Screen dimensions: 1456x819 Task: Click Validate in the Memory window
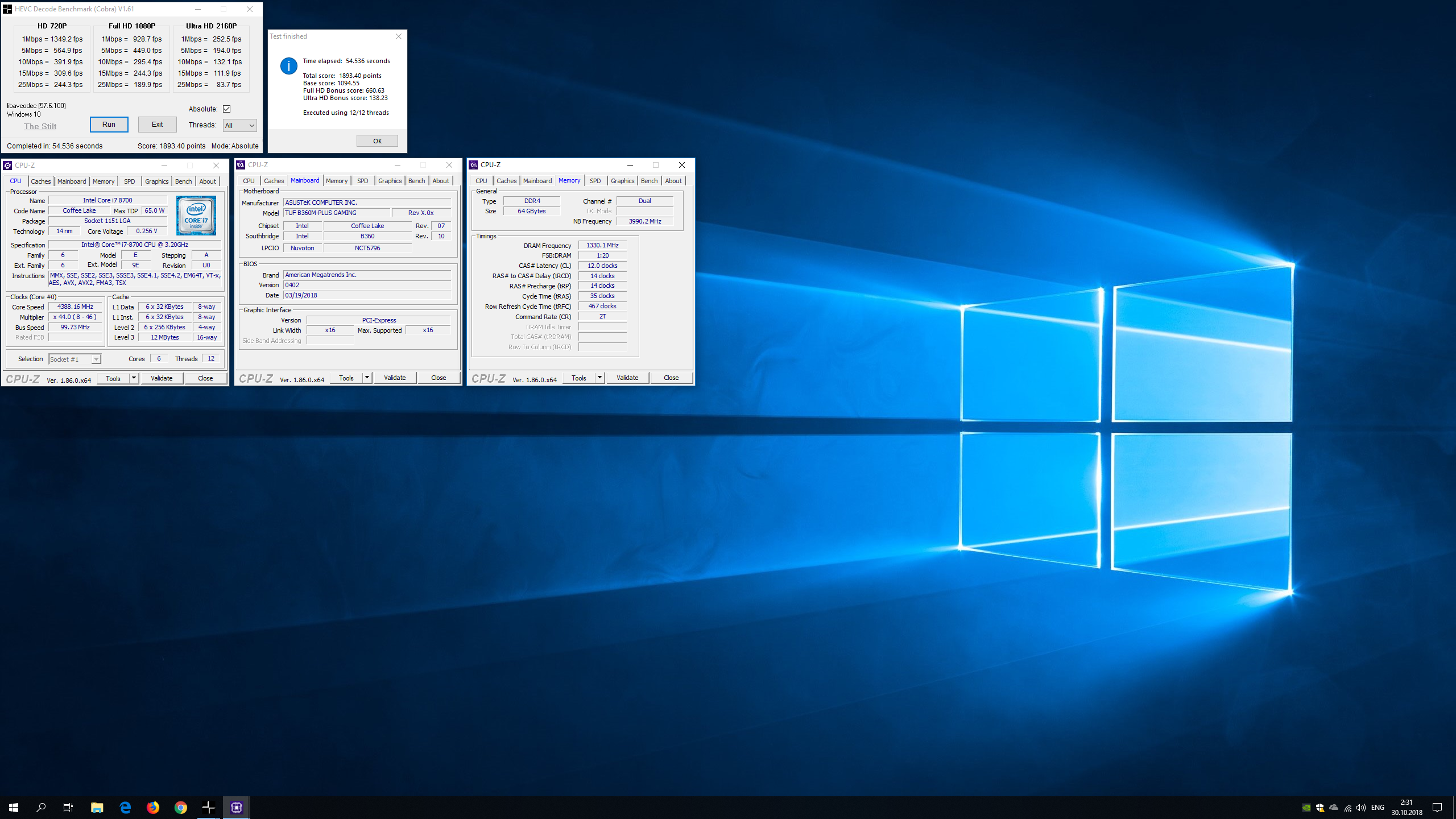628,378
